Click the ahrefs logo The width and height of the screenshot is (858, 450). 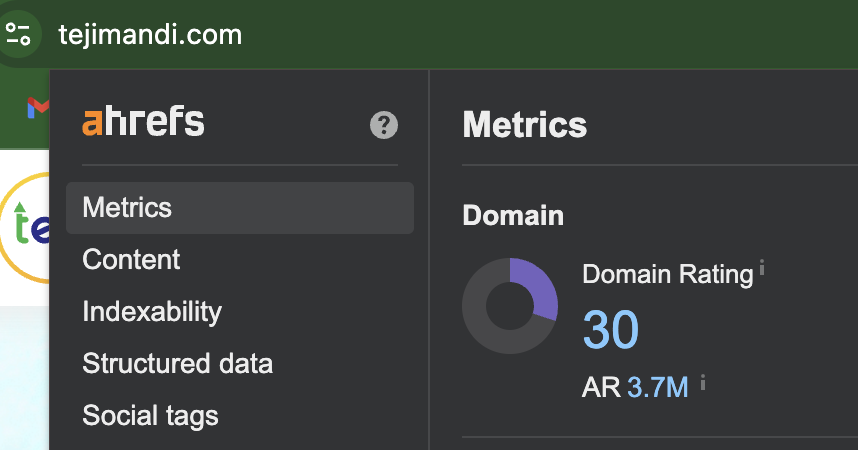click(x=143, y=122)
